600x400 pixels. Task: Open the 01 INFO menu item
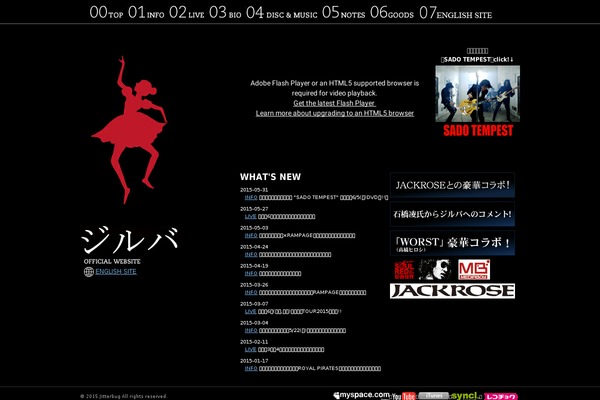pyautogui.click(x=146, y=12)
